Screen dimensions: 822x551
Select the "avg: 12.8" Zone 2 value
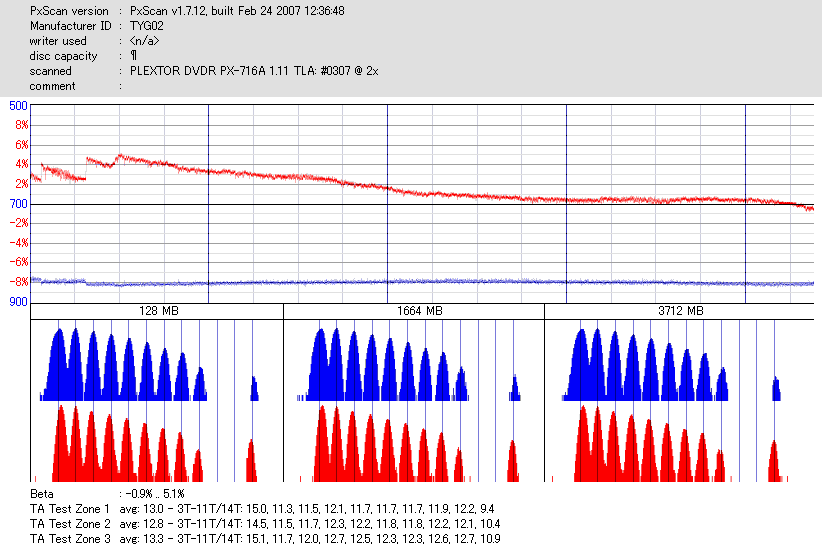[142, 524]
